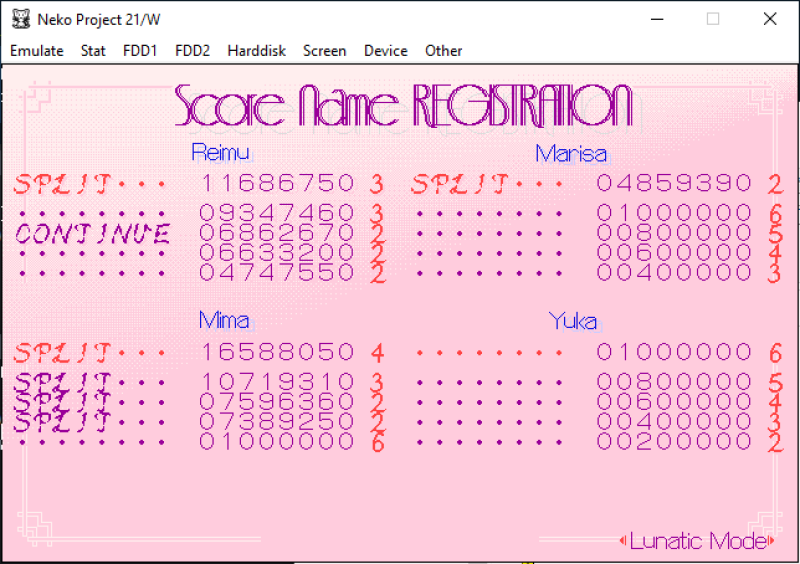Click the Reimu character heading
The height and width of the screenshot is (564, 800).
coord(220,152)
